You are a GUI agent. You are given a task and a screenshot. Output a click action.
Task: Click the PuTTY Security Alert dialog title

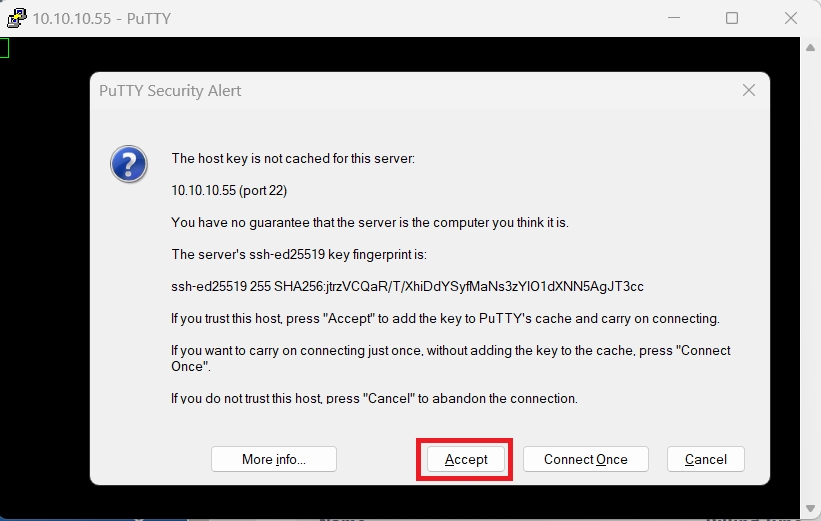pos(170,91)
